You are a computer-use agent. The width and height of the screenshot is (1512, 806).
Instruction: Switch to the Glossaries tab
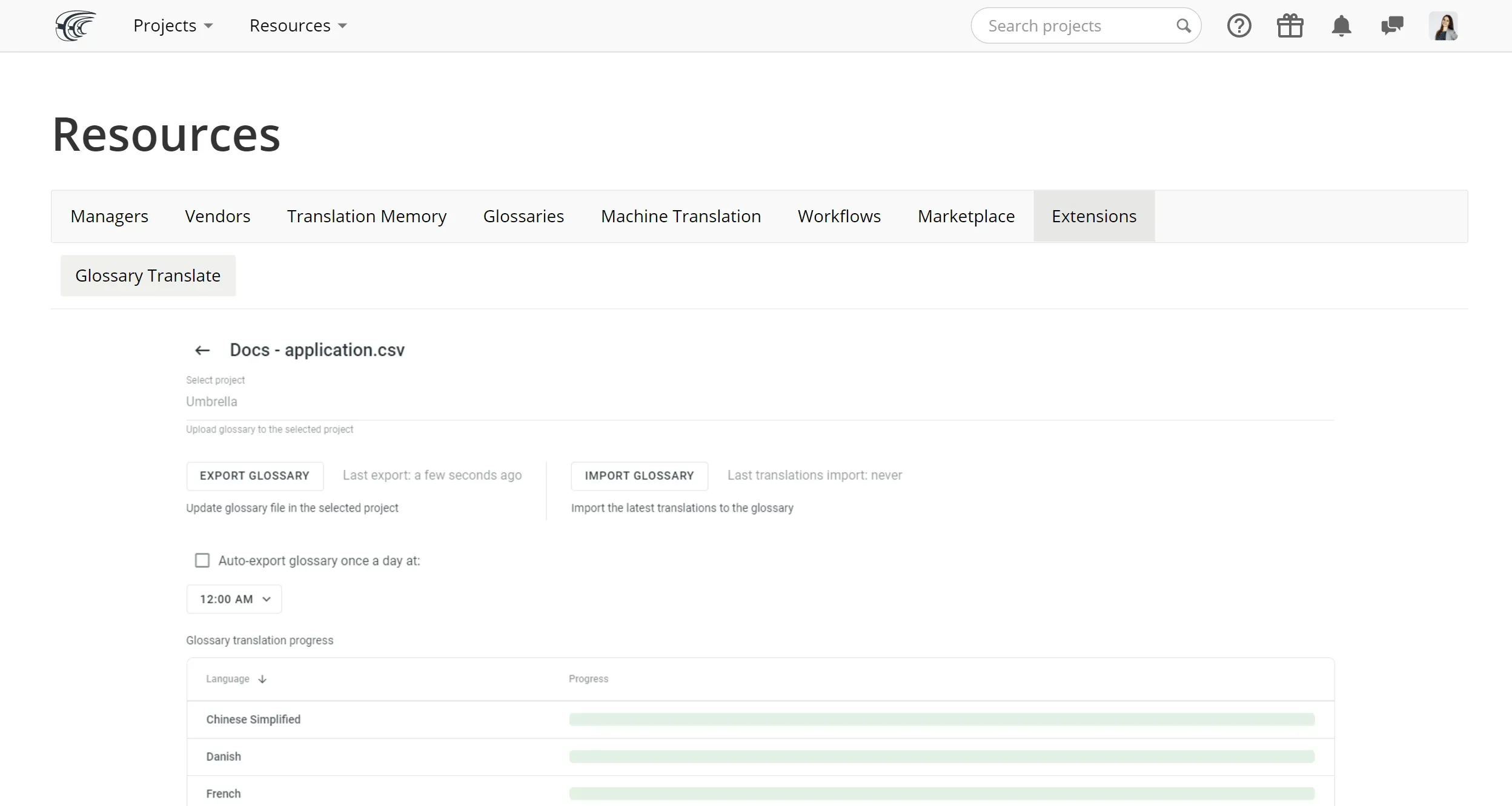tap(523, 216)
